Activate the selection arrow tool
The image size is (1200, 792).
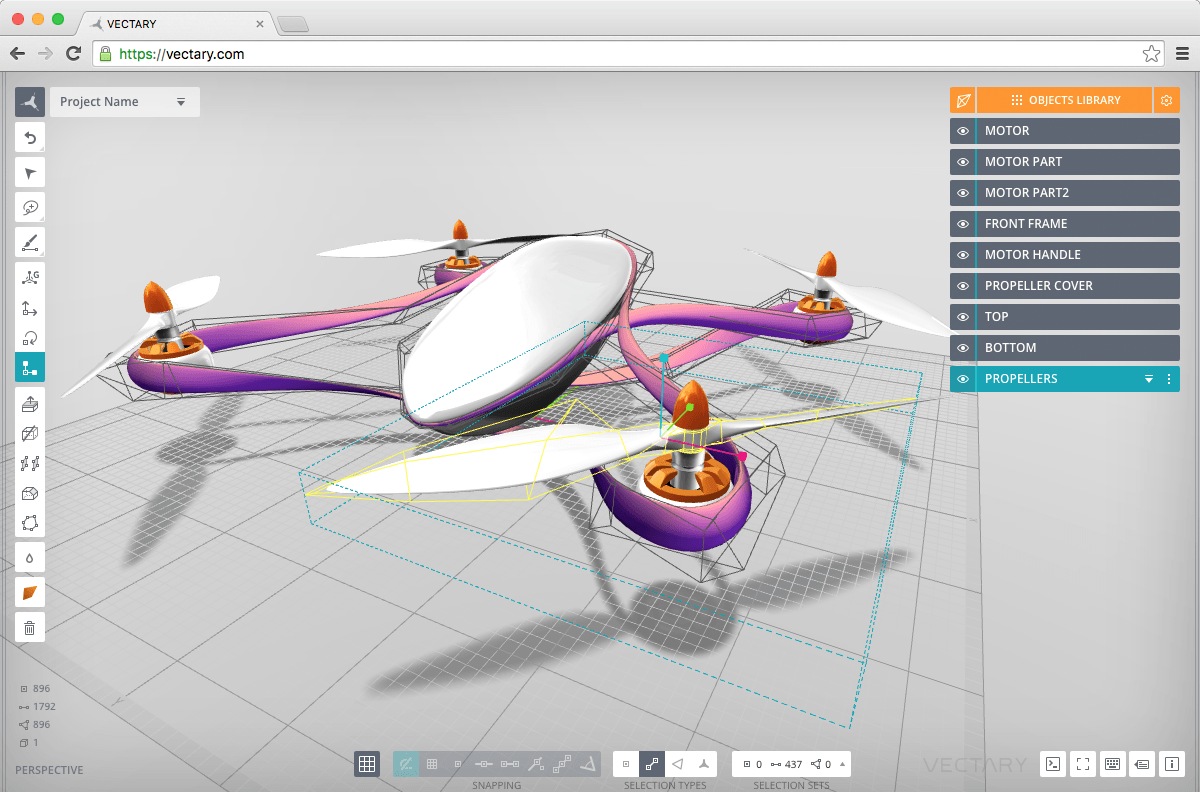point(29,172)
